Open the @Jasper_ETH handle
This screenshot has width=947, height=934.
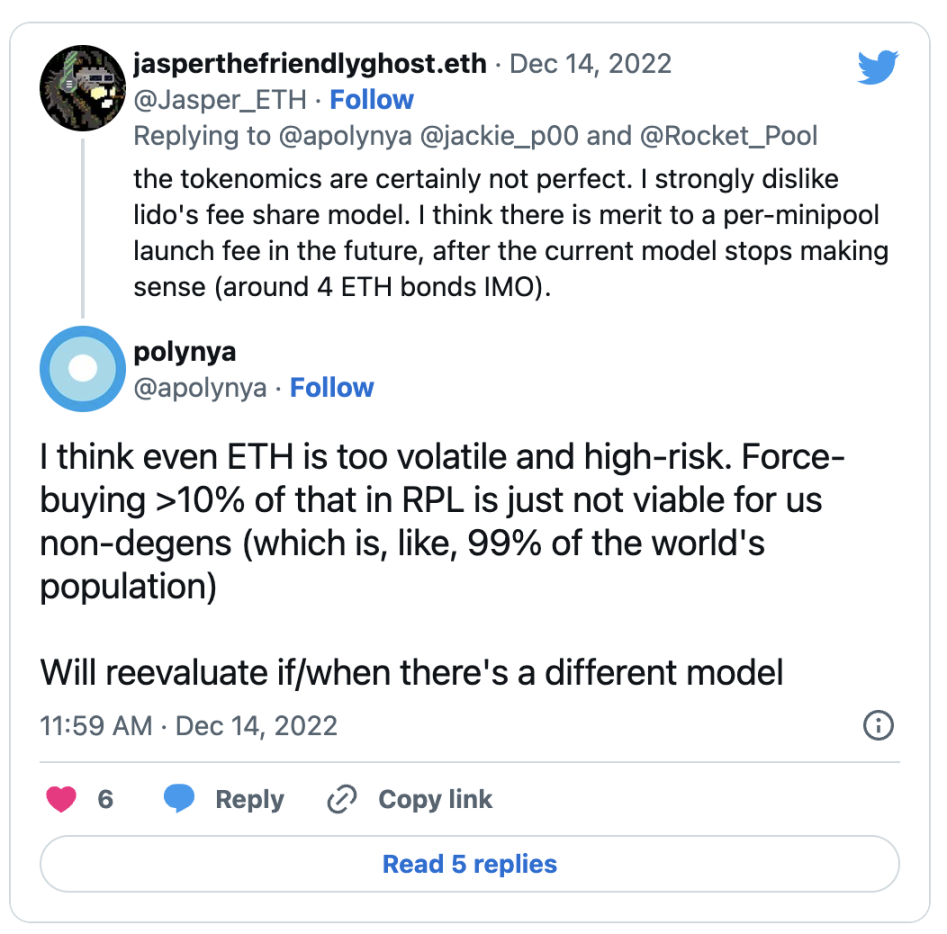pos(223,100)
